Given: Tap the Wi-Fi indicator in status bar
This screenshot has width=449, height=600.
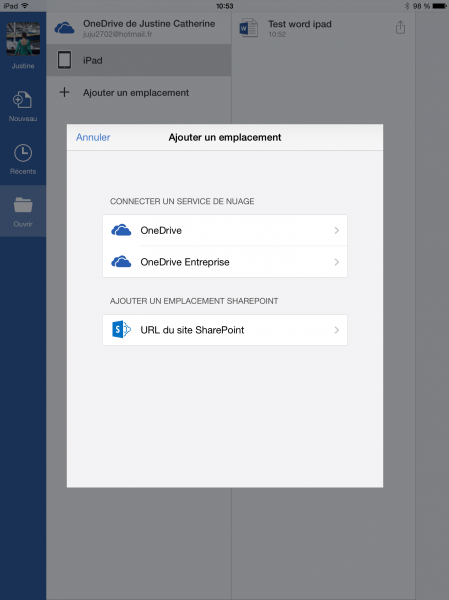Looking at the screenshot, I should pyautogui.click(x=25, y=6).
